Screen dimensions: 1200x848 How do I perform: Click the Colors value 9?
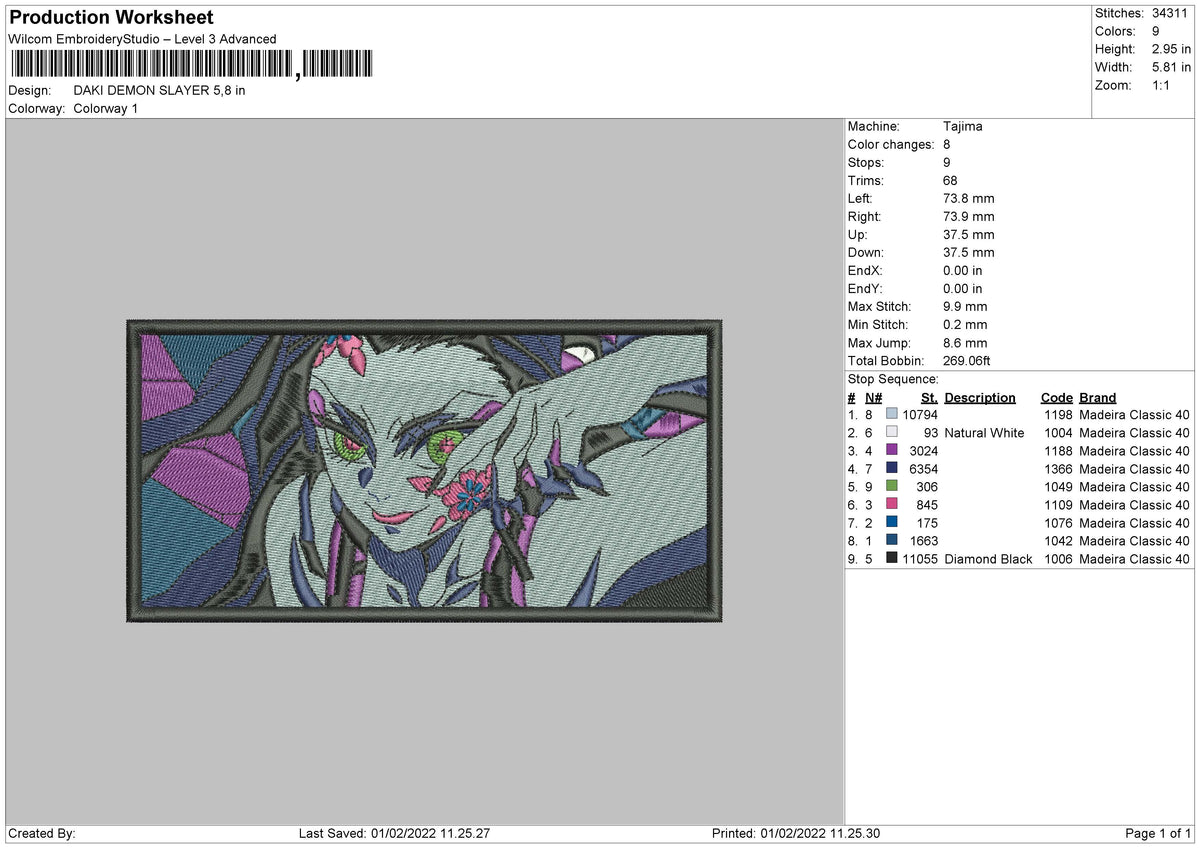1155,31
